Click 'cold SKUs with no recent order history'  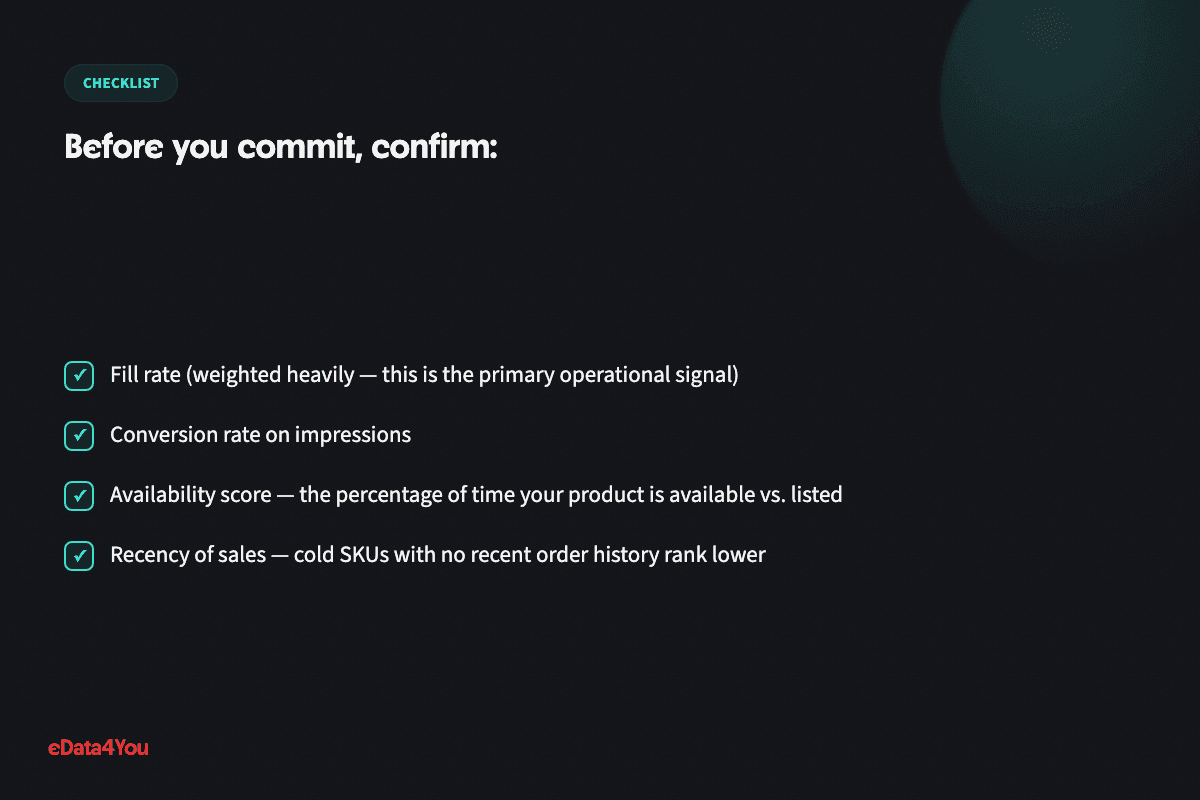point(476,555)
